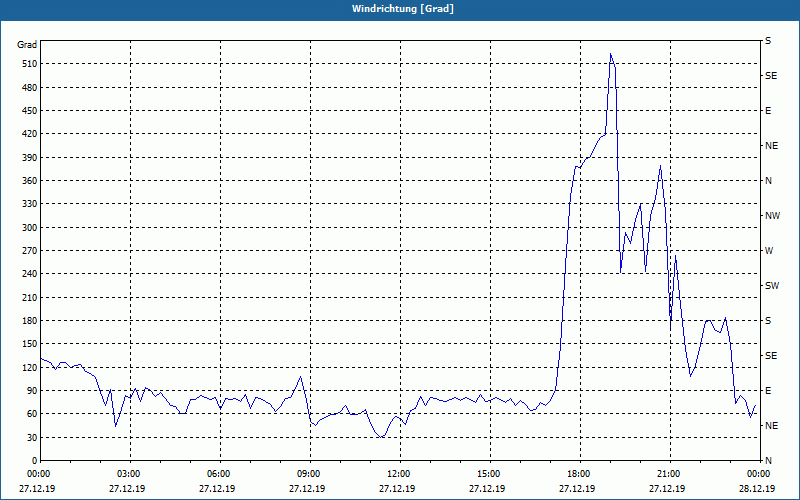Click the W compass label on the right axis

769,251
